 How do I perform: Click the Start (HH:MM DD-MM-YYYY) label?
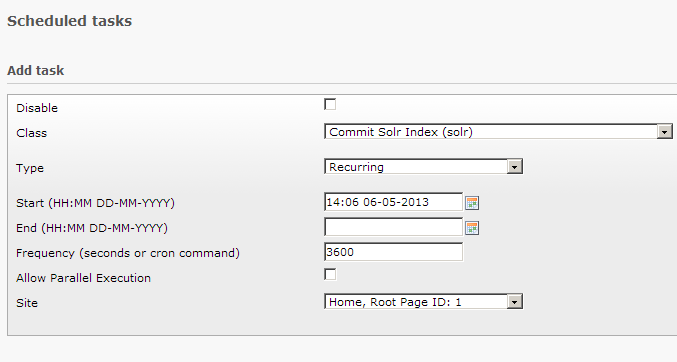pos(95,203)
